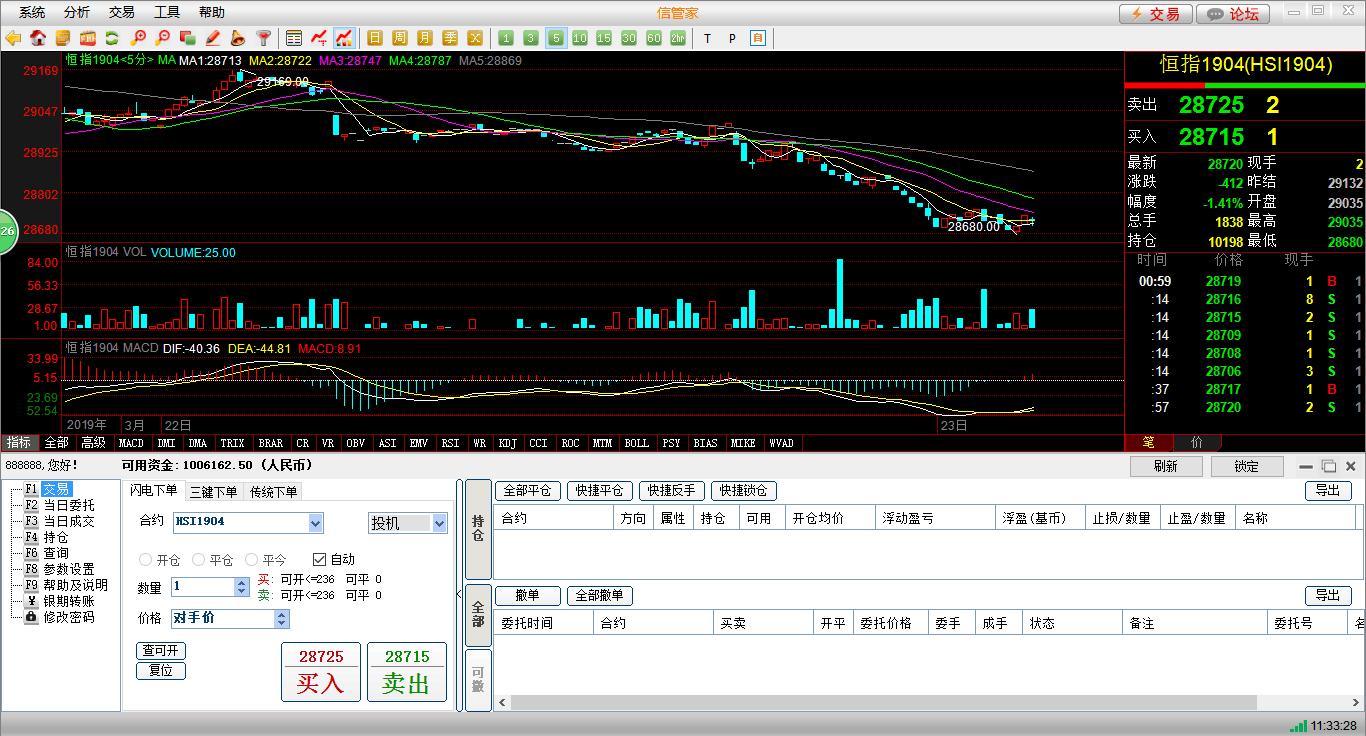The image size is (1366, 736).
Task: Click the 查可开 button
Action: tap(161, 651)
